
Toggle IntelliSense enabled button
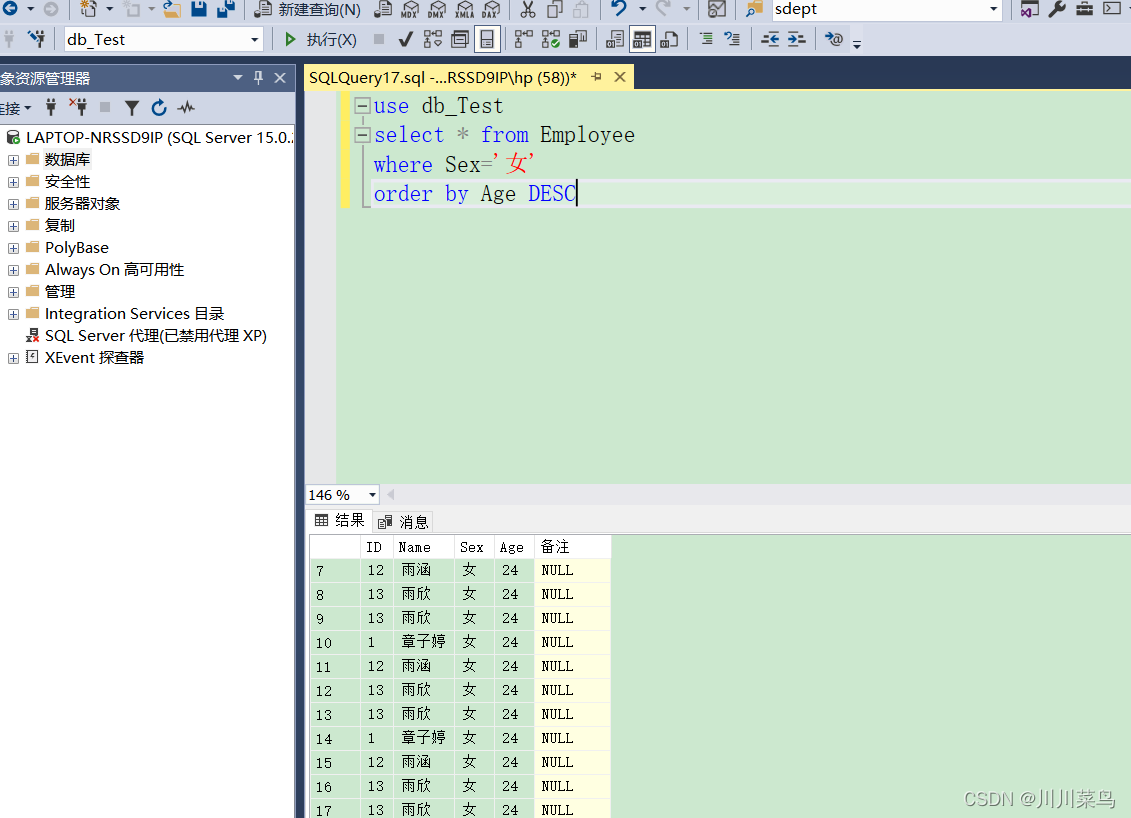point(487,39)
